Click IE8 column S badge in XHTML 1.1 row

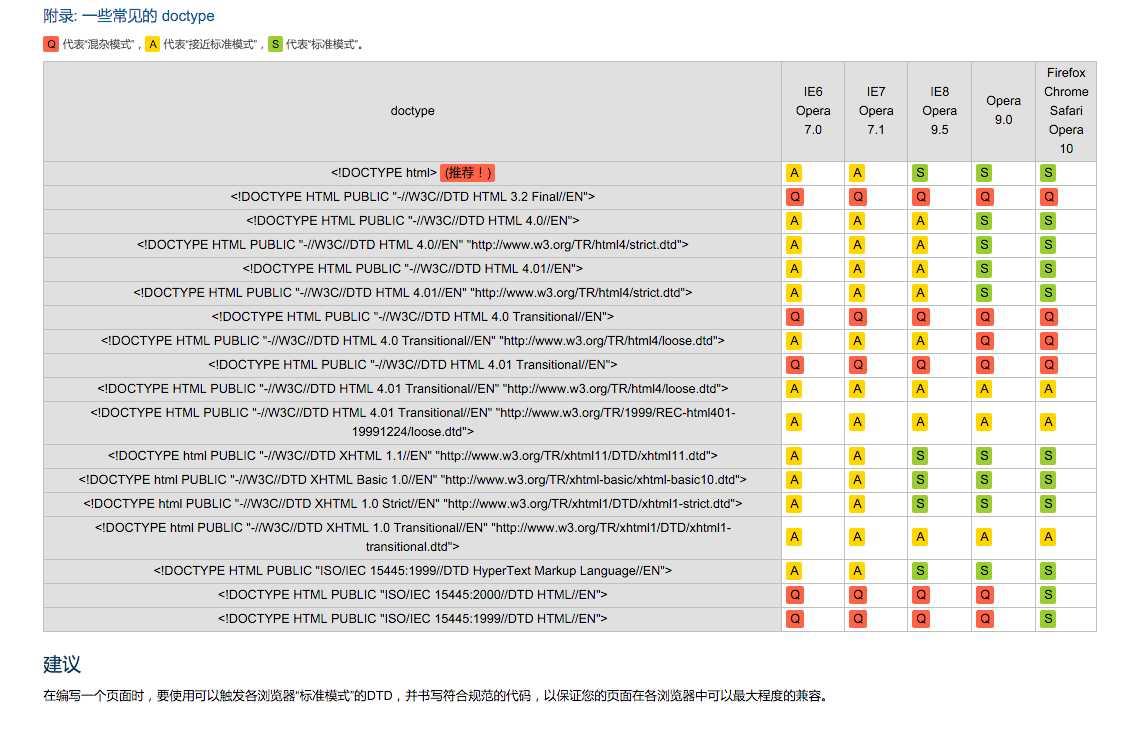(x=921, y=456)
